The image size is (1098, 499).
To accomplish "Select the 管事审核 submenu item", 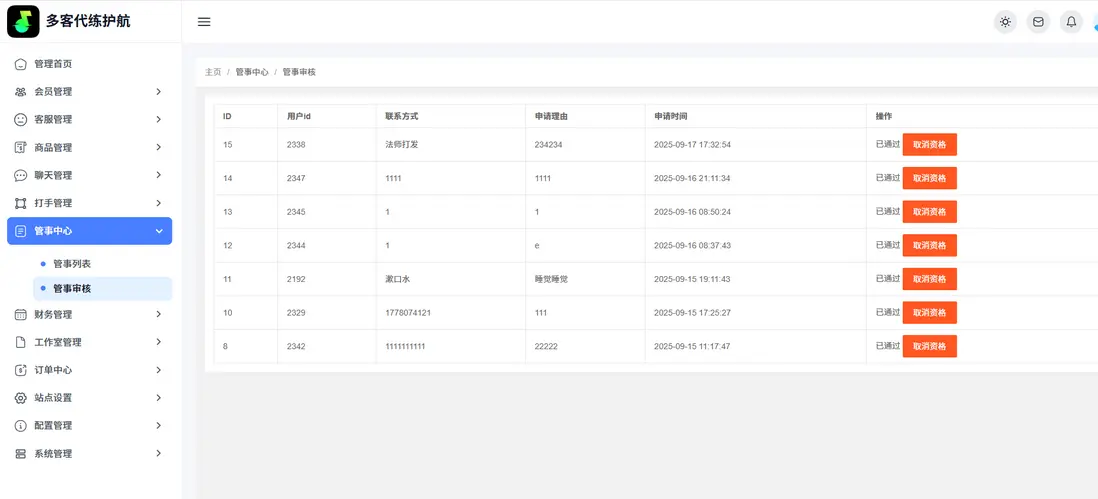I will [x=72, y=289].
